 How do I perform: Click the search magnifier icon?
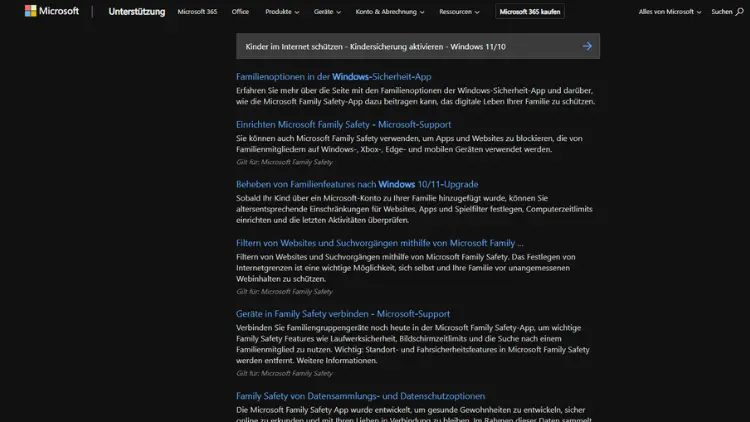pos(739,11)
